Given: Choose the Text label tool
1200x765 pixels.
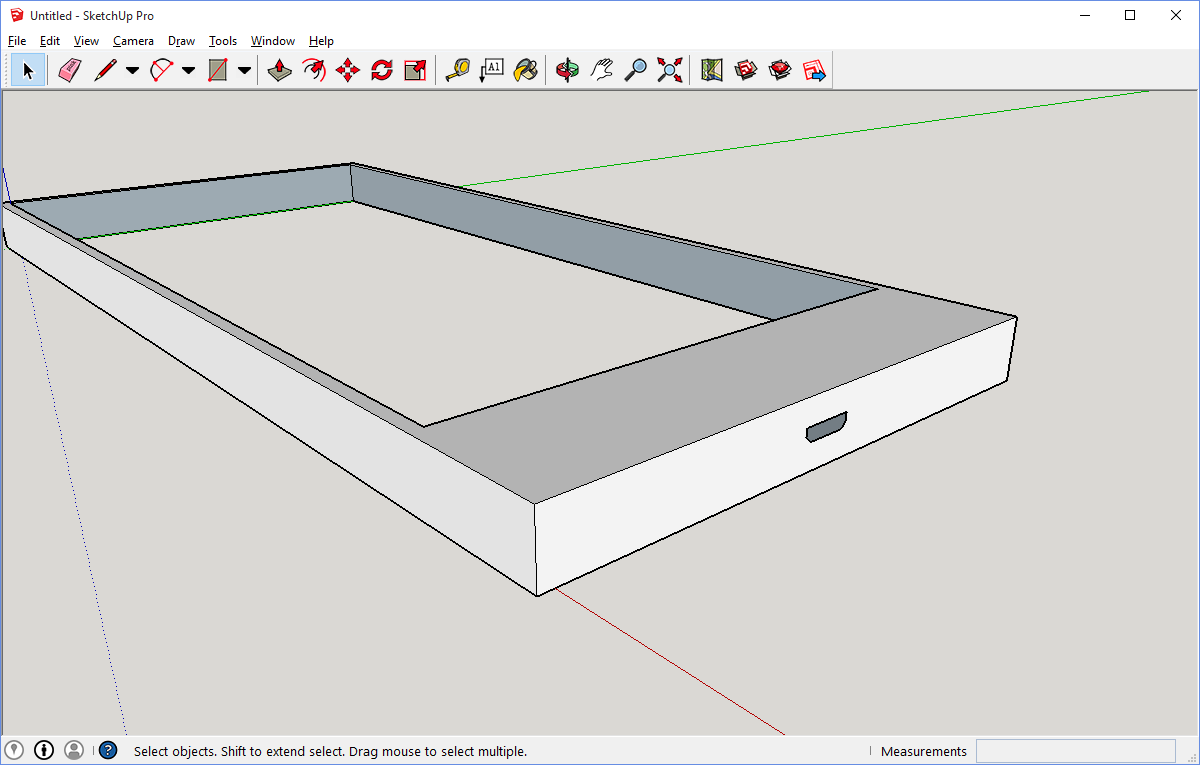Looking at the screenshot, I should click(491, 70).
